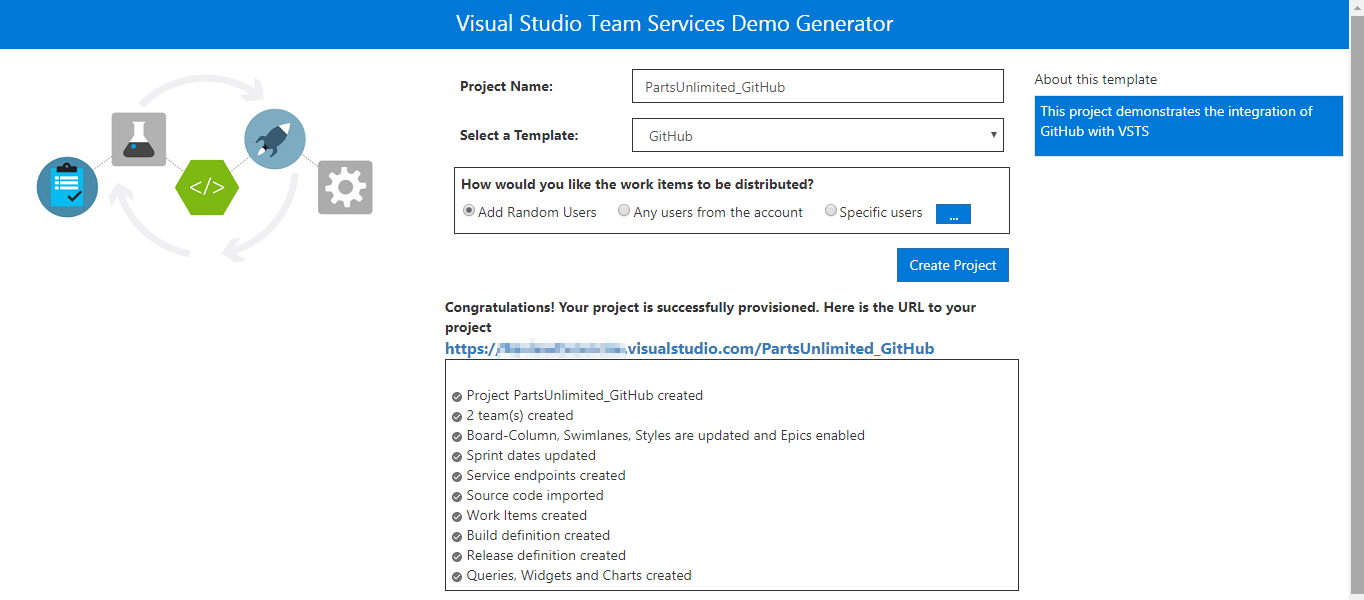Click the Sprint dates updated log entry
Screen dimensions: 1364x600
pos(531,455)
